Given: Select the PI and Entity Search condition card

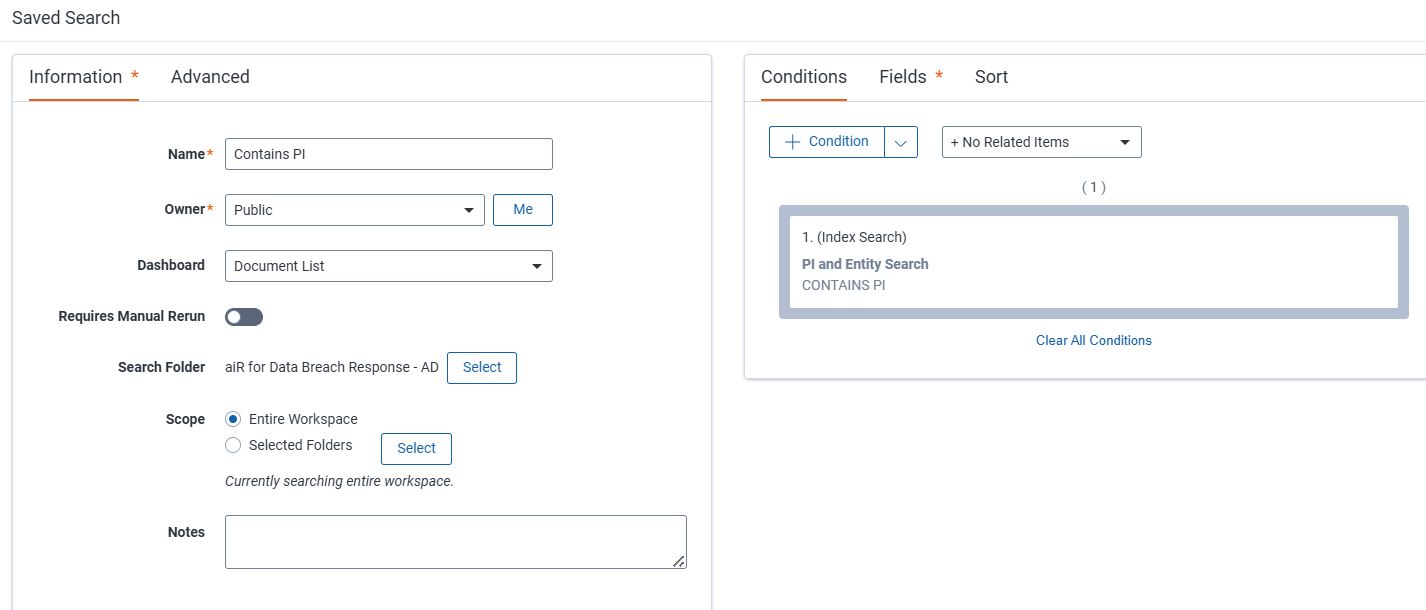Looking at the screenshot, I should 1093,260.
